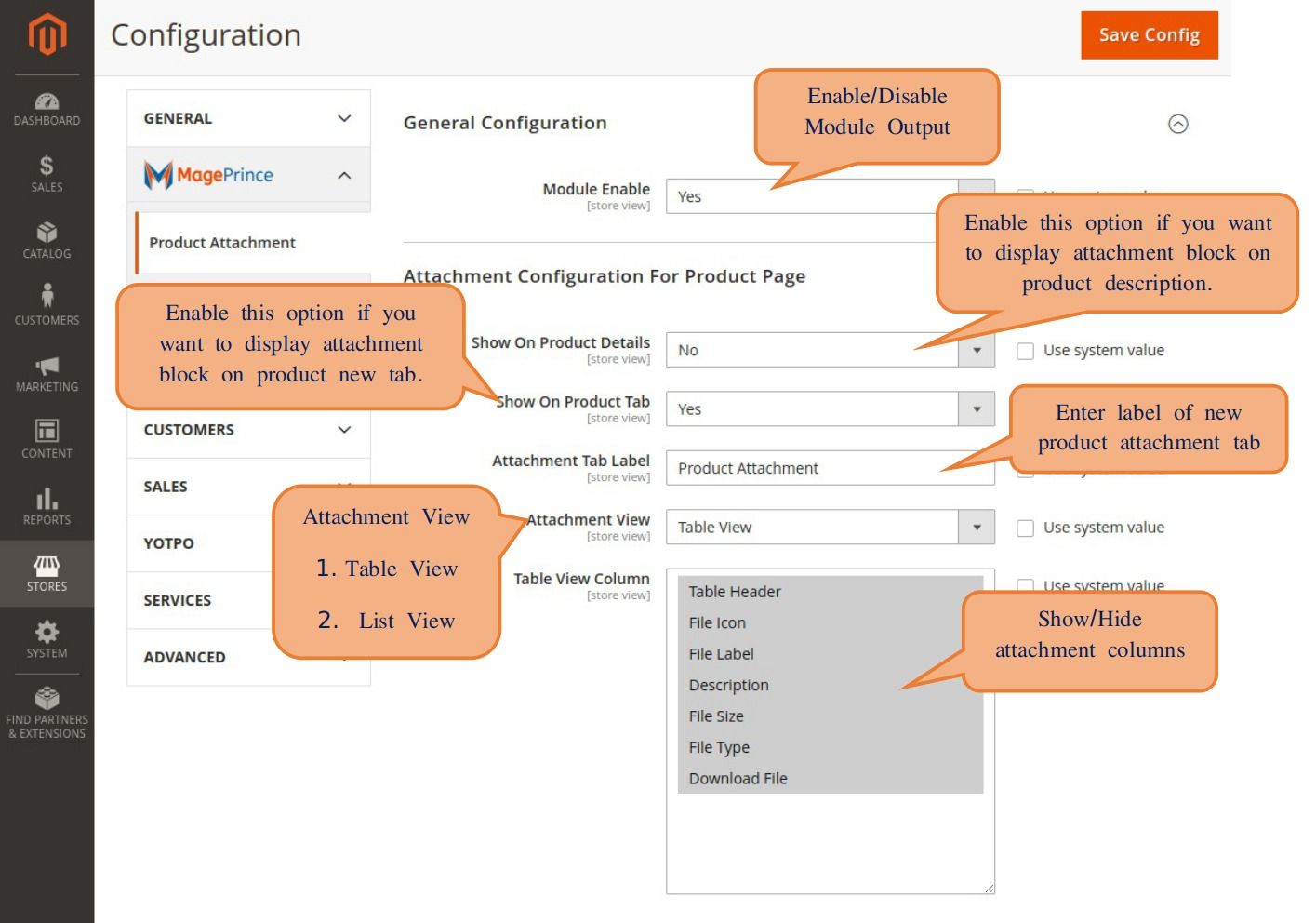Click the Attachment Tab Label field
The width and height of the screenshot is (1316, 923).
point(830,468)
